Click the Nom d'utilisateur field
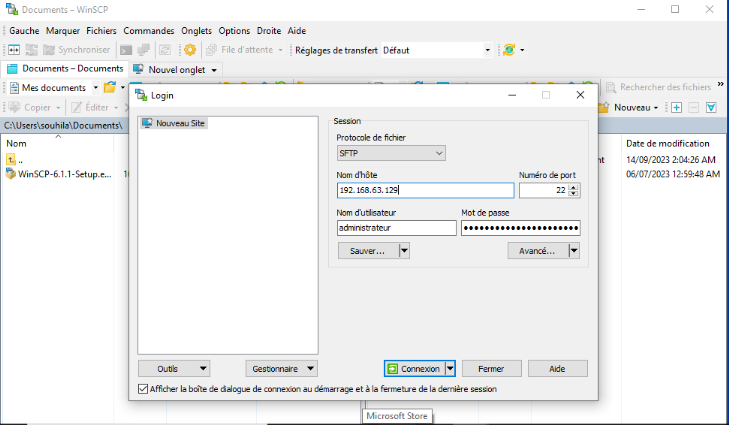This screenshot has height=425, width=729. click(397, 228)
